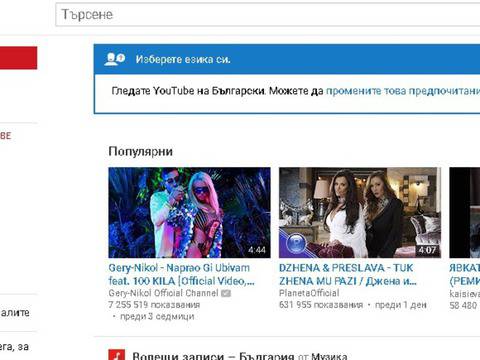This screenshot has height=360, width=480.
Task: Click the '7 255 519 показвания' view count
Action: coord(154,305)
